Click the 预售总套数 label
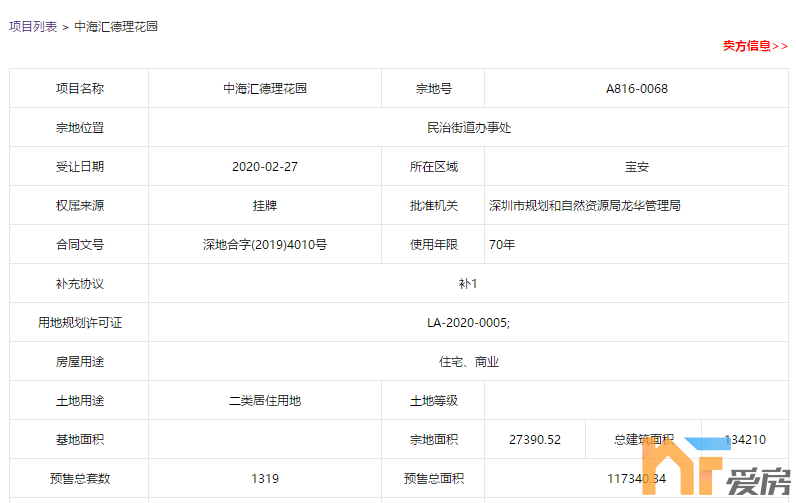This screenshot has width=796, height=503. point(80,479)
